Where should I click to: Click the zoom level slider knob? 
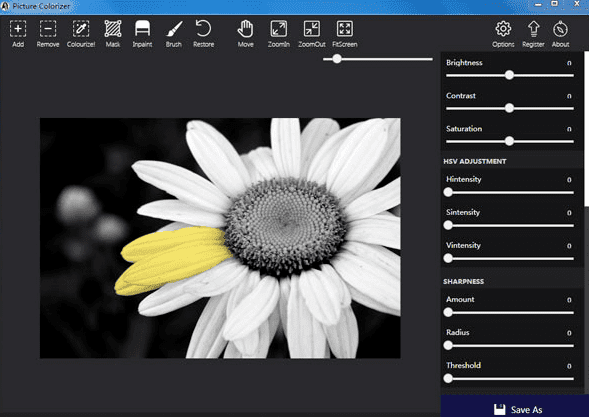tap(337, 59)
